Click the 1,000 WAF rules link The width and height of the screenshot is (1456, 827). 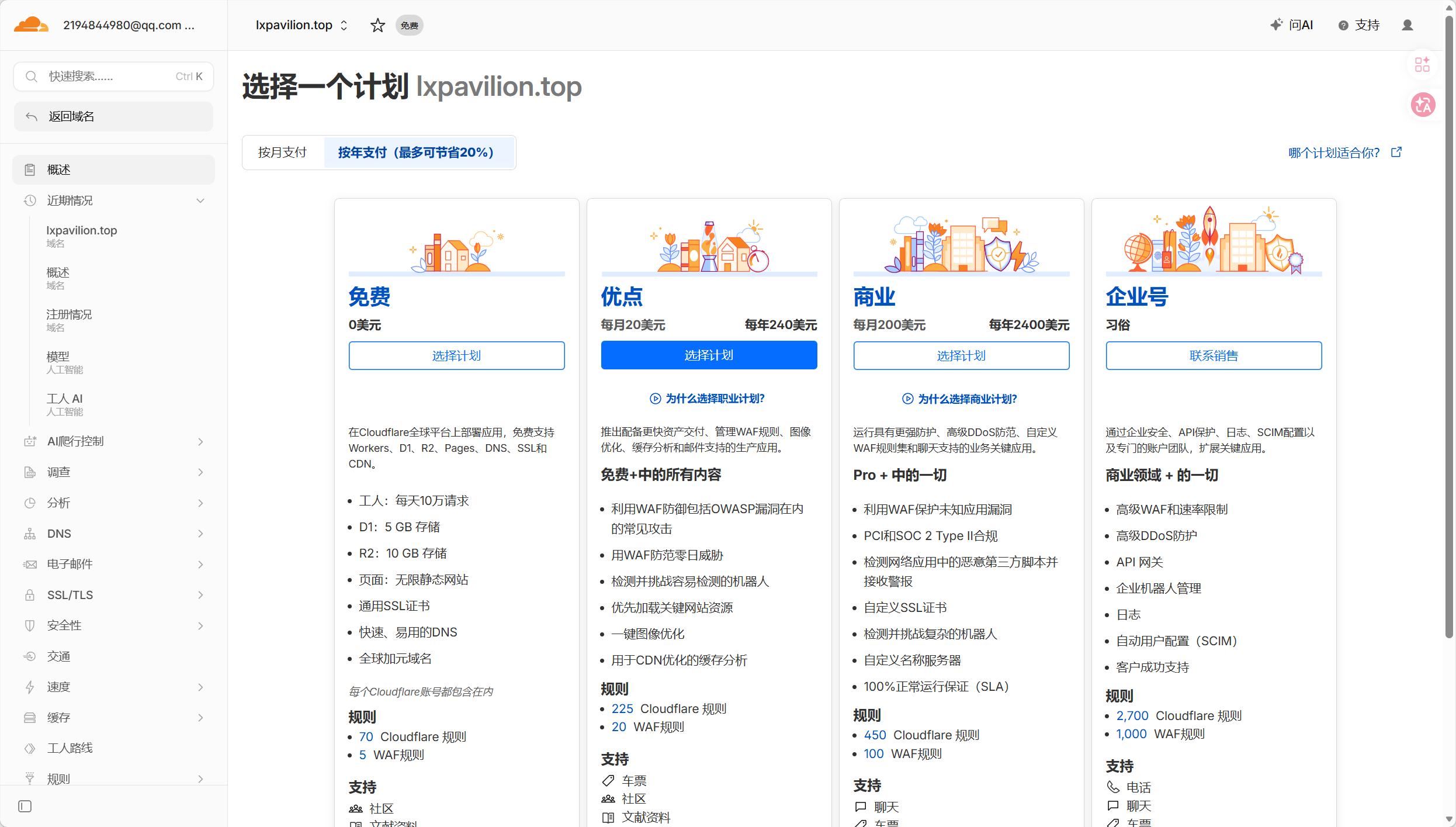pyautogui.click(x=1131, y=733)
